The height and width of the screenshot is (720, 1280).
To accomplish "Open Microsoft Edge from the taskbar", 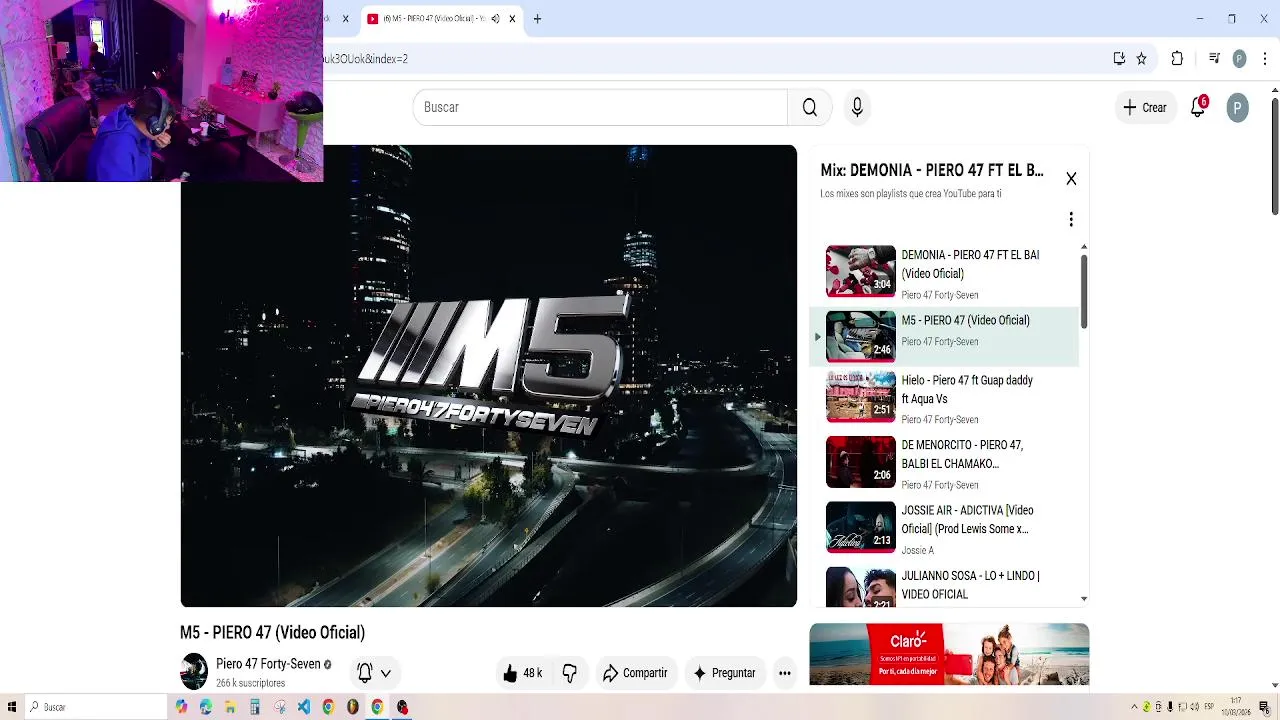I will tap(206, 707).
